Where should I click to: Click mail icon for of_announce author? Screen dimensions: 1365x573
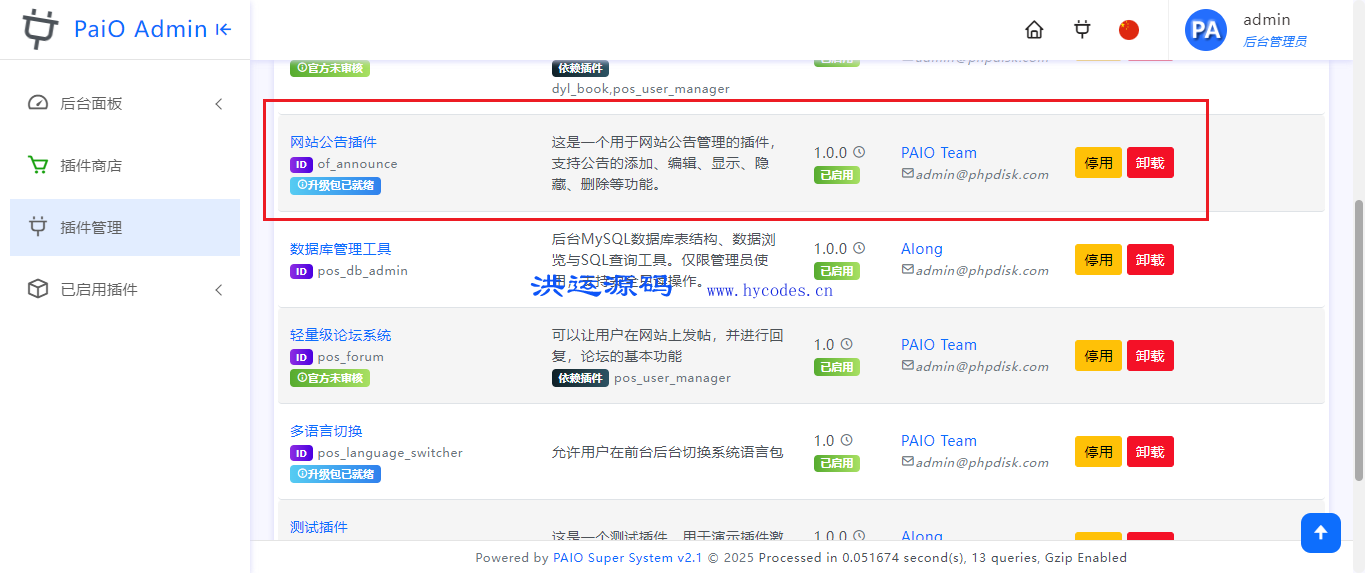coord(908,174)
